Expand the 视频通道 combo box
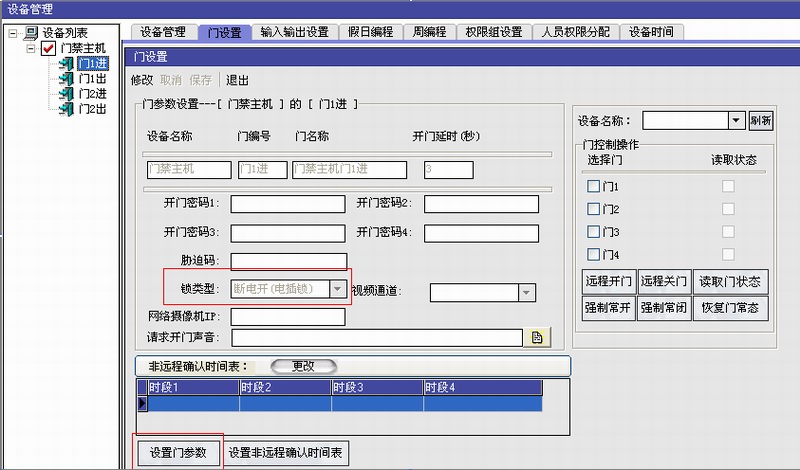This screenshot has width=800, height=470. (527, 292)
